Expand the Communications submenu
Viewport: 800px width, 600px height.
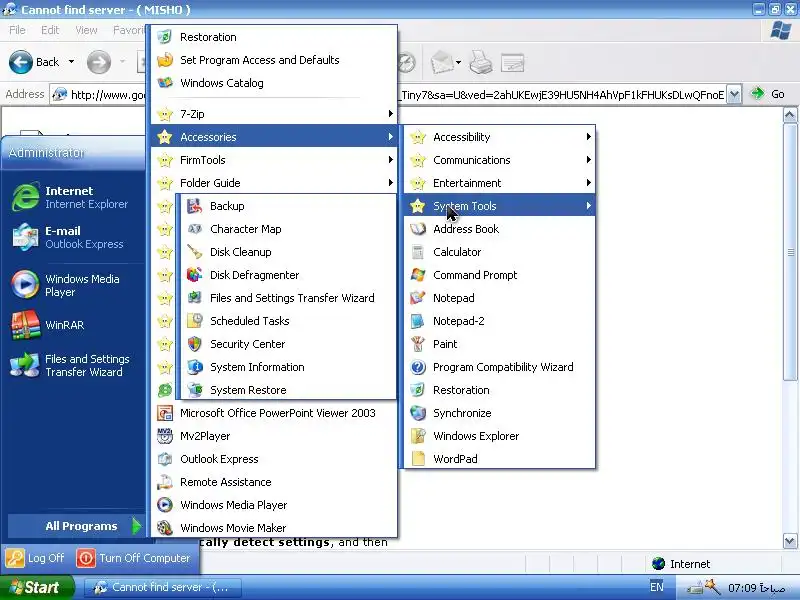(500, 160)
